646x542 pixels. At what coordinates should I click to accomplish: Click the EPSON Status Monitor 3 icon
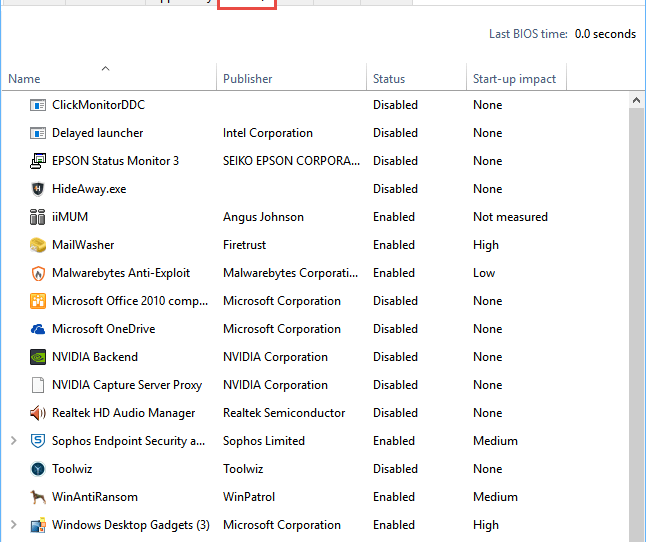38,161
